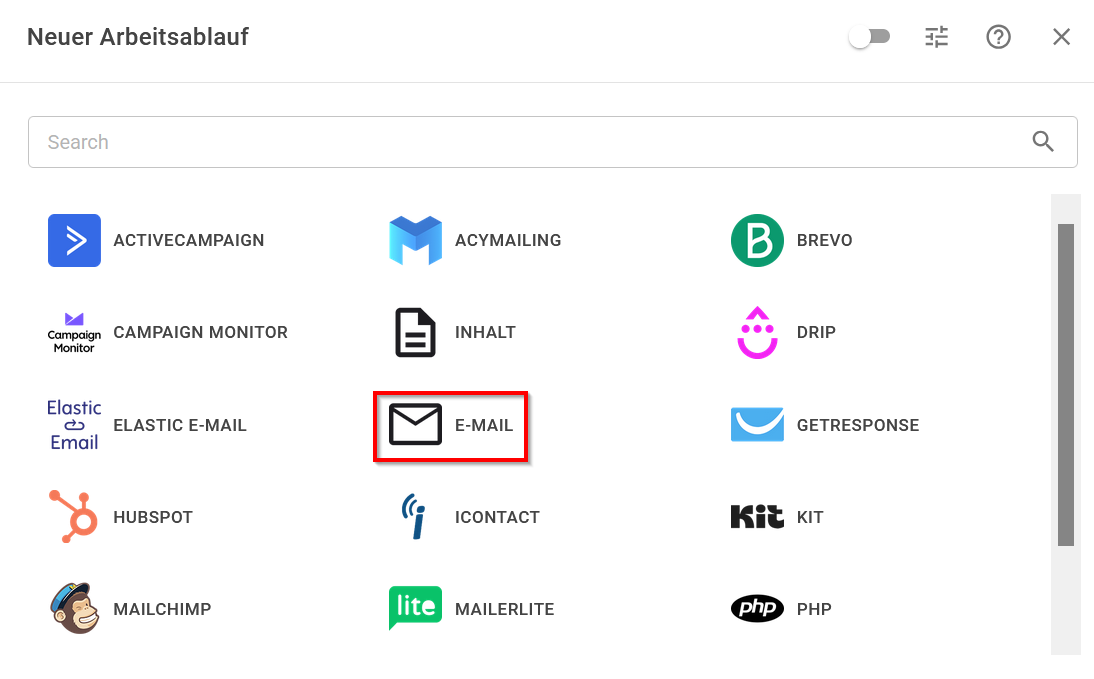Choose the PHP label
The width and height of the screenshot is (1094, 679).
point(814,609)
